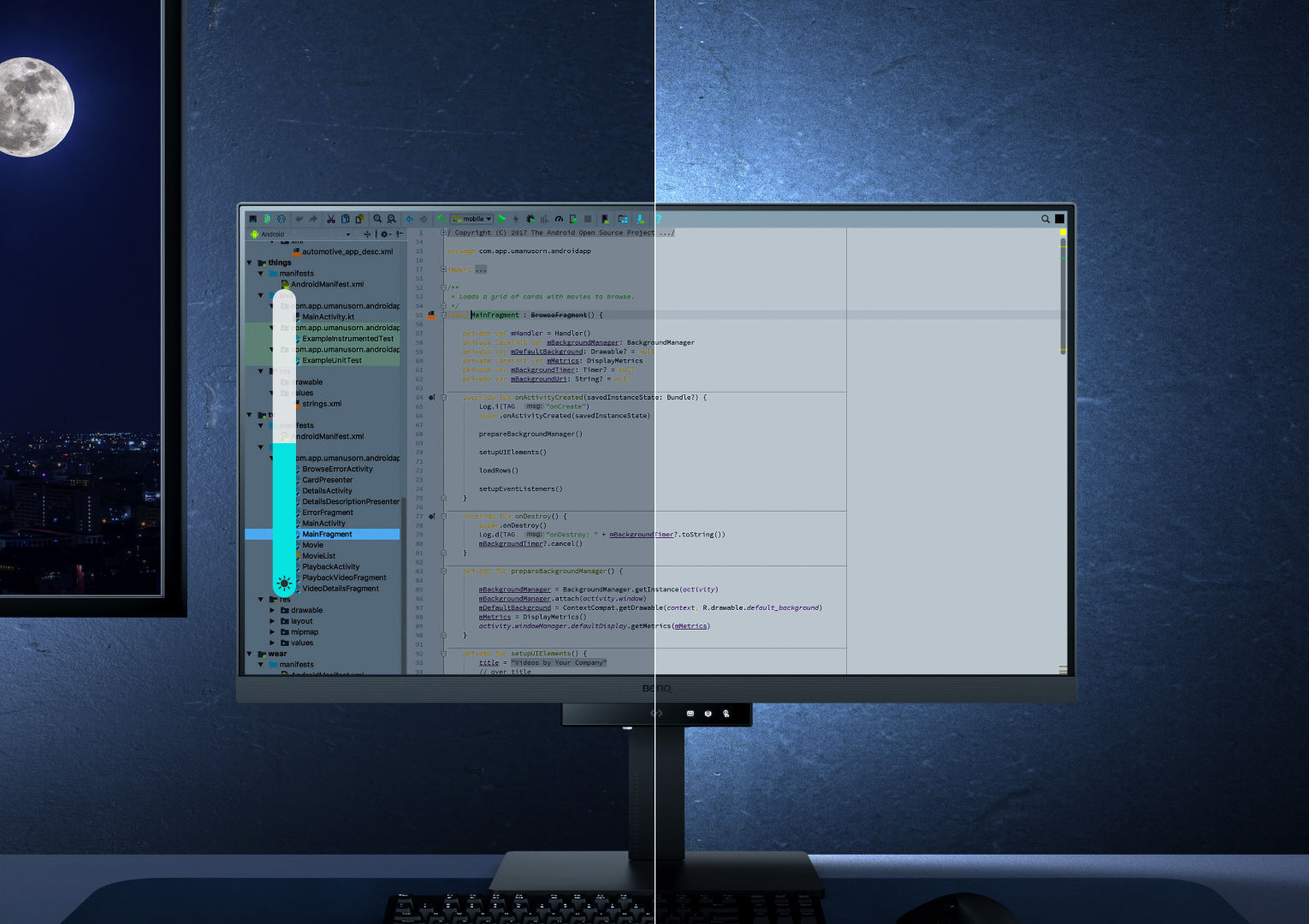Viewport: 1309px width, 924px height.
Task: Click the Undo arrow icon
Action: (x=299, y=219)
